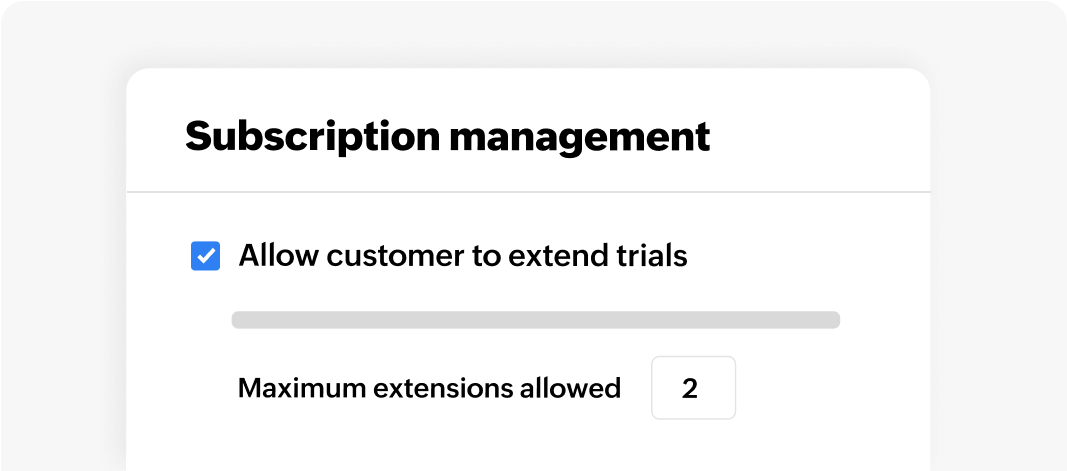Click the "Allow customer to extend trials" label
The height and width of the screenshot is (471, 1067).
[x=462, y=256]
